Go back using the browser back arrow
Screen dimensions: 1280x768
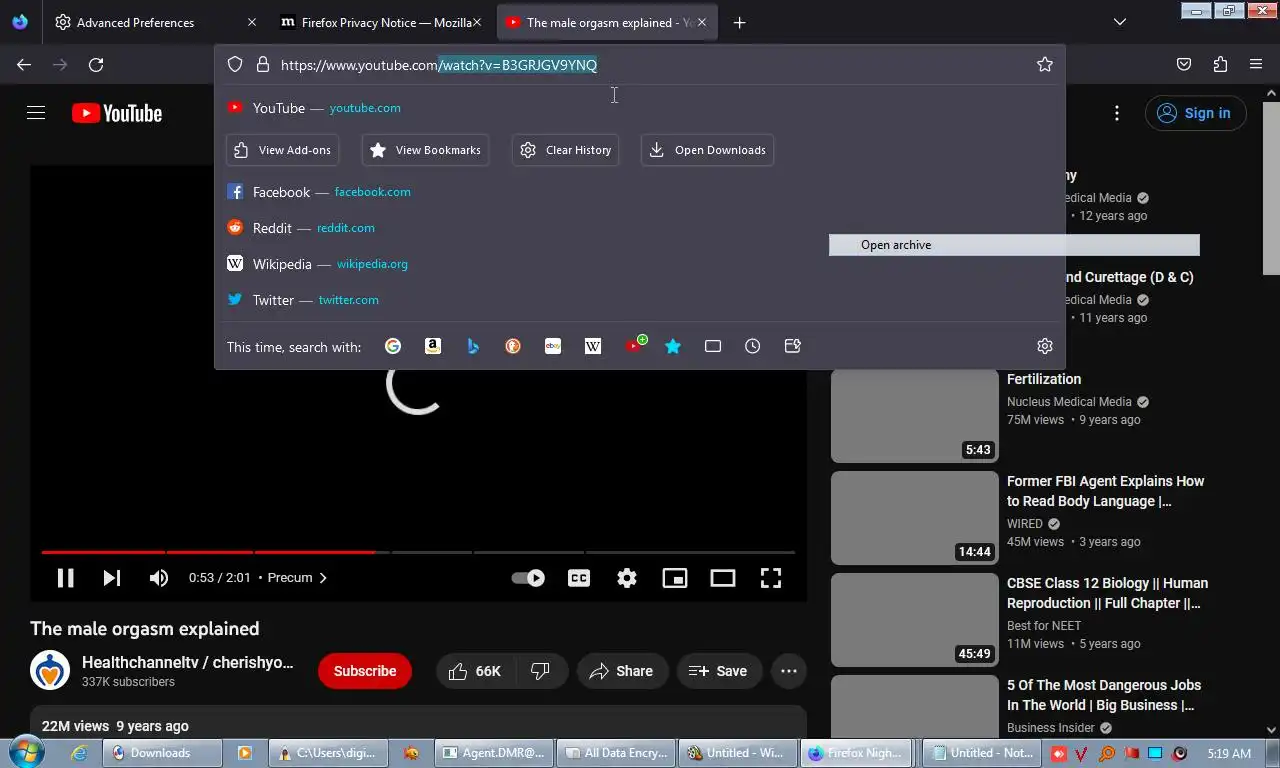pyautogui.click(x=24, y=65)
